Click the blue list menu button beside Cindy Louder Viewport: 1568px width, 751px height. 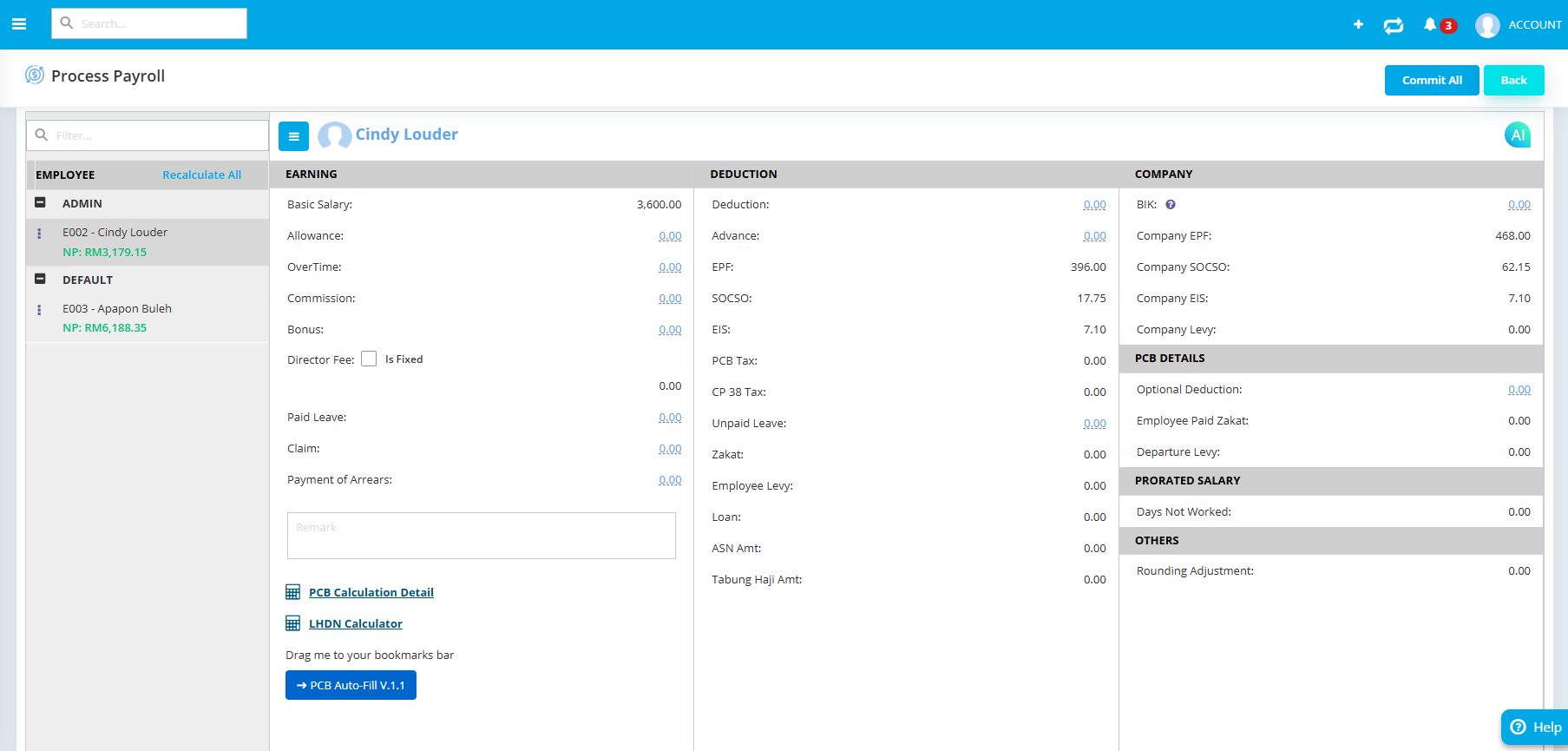click(x=293, y=136)
